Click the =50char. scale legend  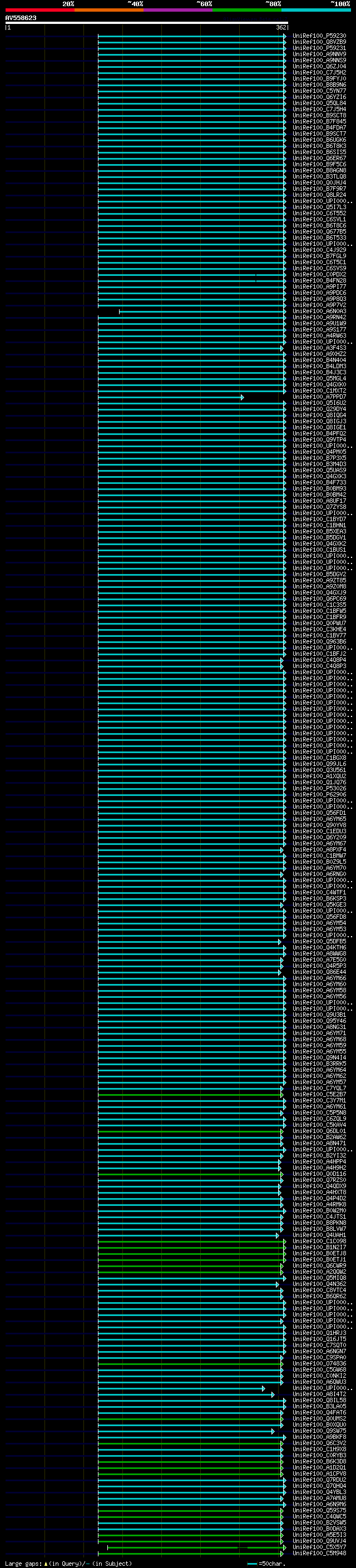[266, 1564]
